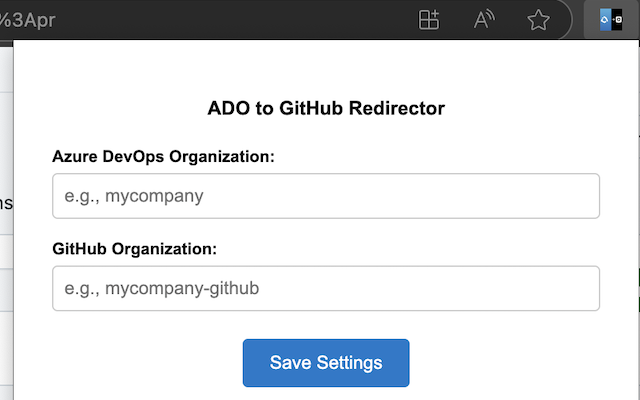This screenshot has width=640, height=400.
Task: Click the install app icon in address bar
Action: pos(429,20)
